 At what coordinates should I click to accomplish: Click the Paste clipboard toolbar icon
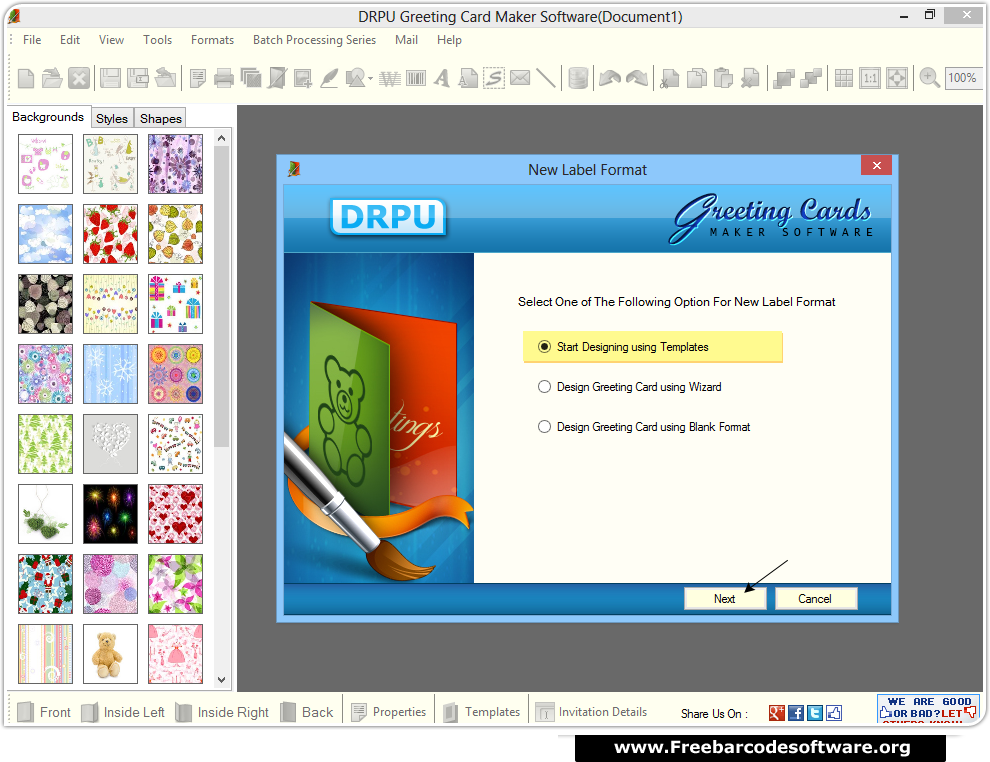click(x=723, y=78)
